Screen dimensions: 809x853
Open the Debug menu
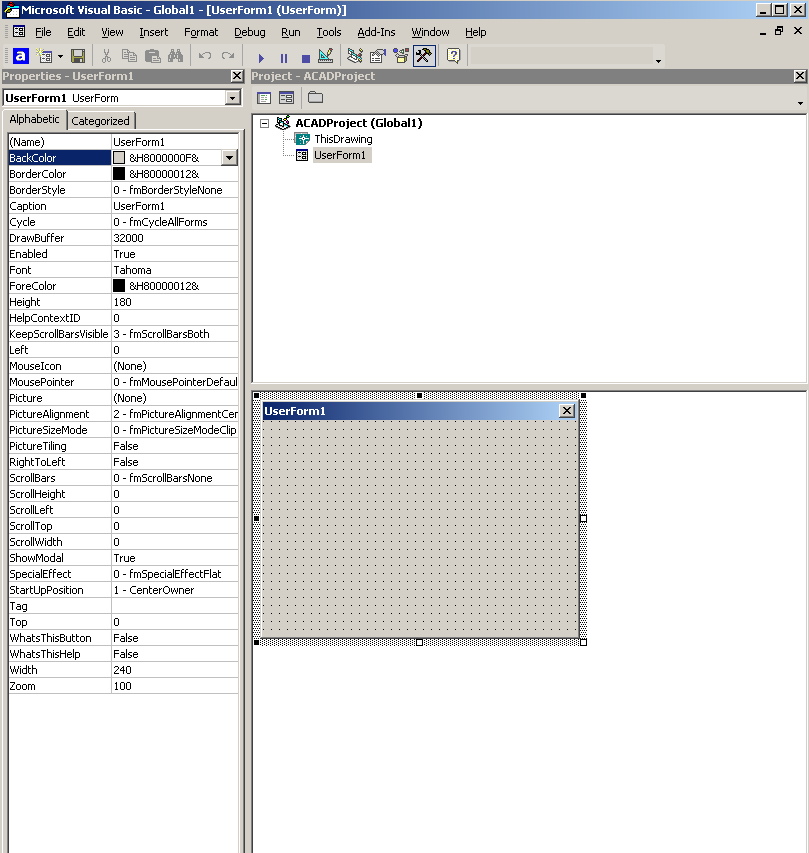(x=250, y=32)
